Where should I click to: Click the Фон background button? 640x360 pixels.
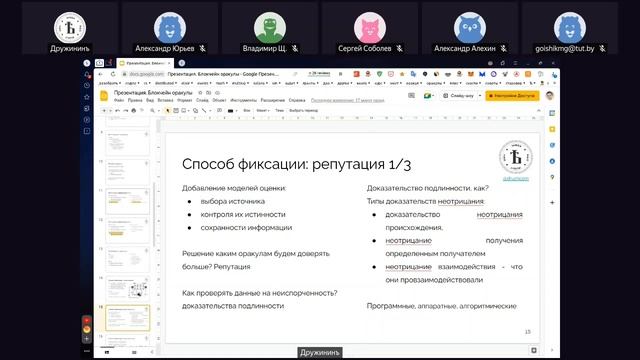point(247,111)
